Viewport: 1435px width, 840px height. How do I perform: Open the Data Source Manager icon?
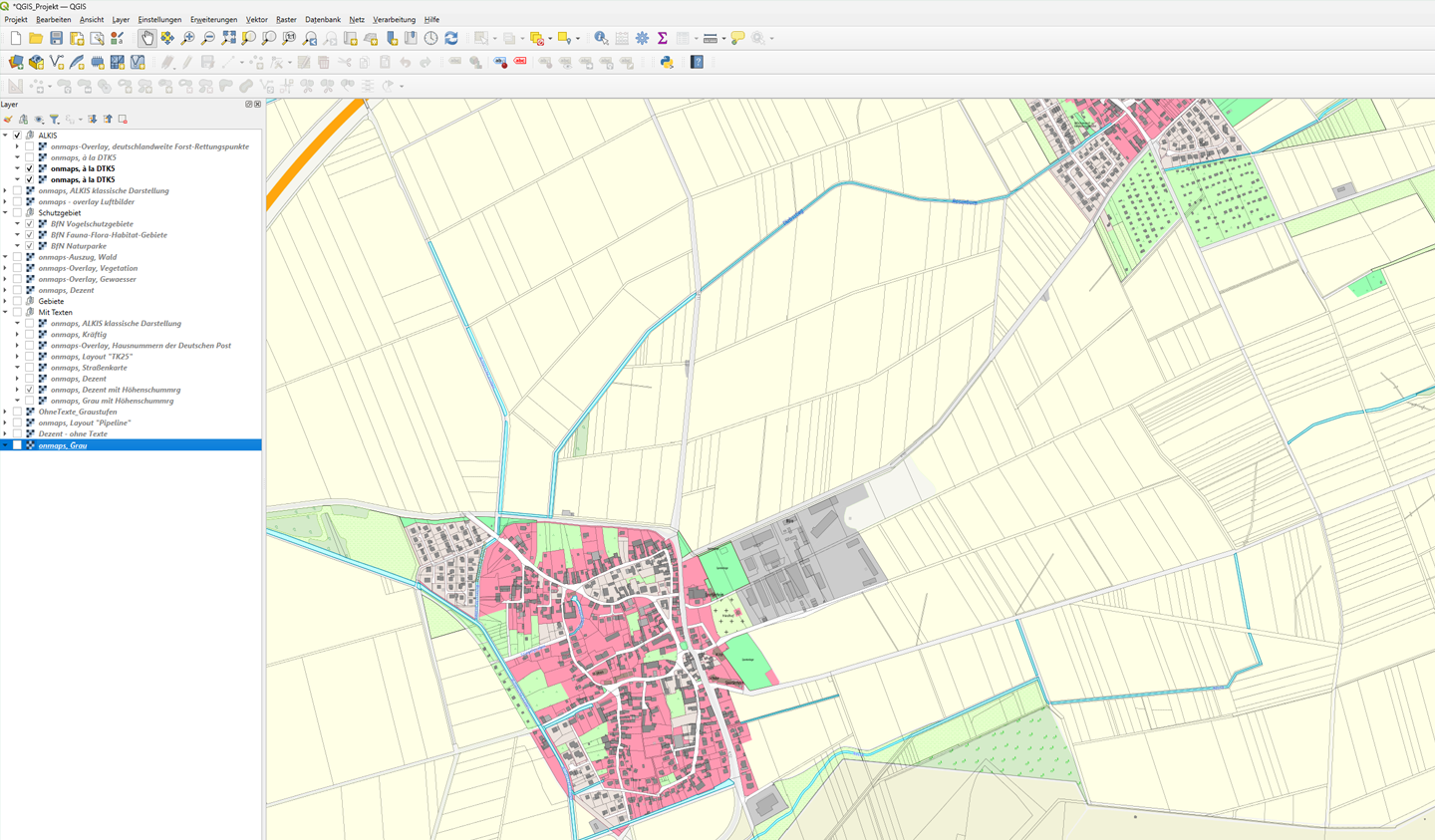[16, 62]
